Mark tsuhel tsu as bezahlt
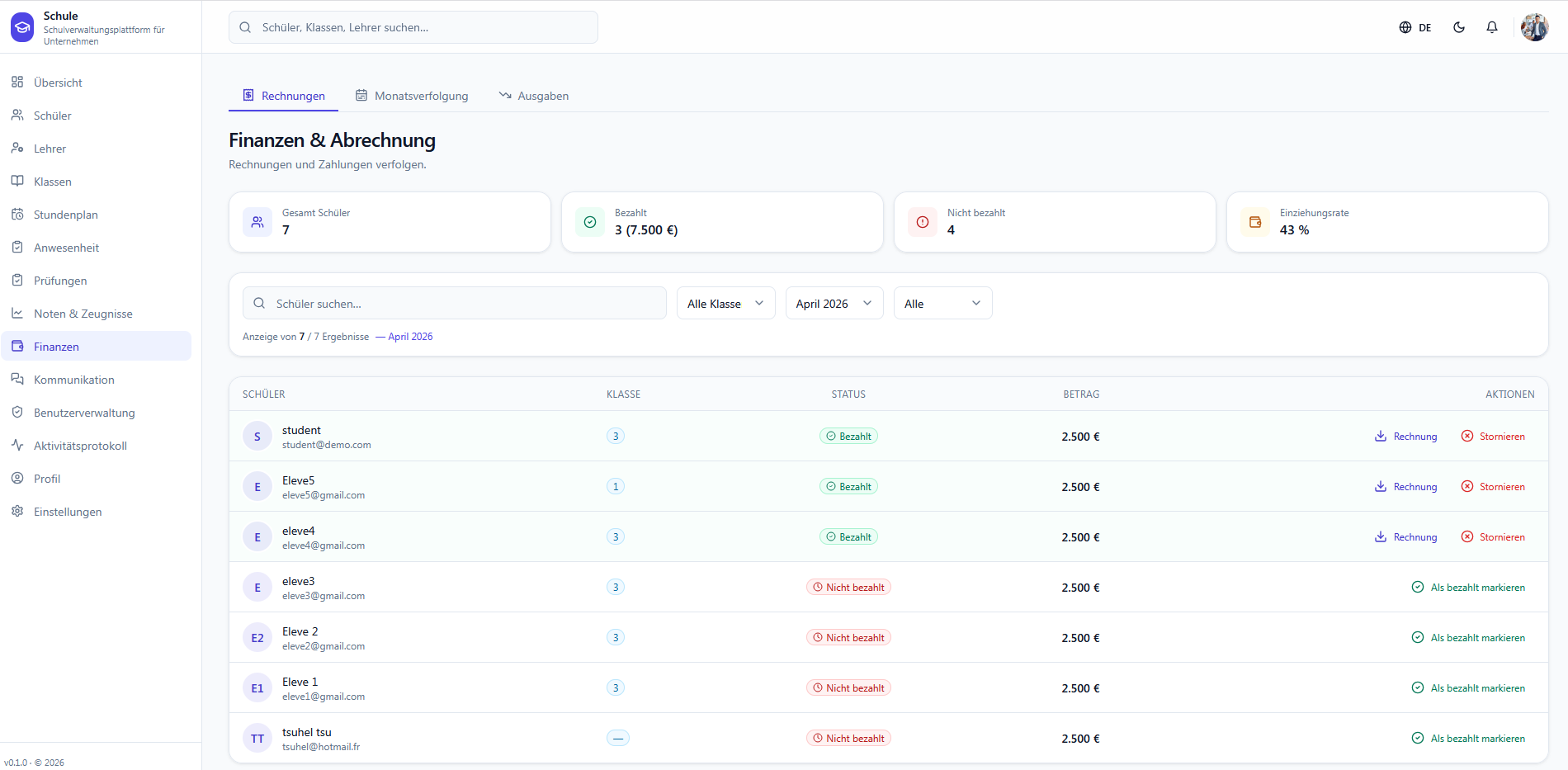Screen dimensions: 1568x770 pos(1468,739)
